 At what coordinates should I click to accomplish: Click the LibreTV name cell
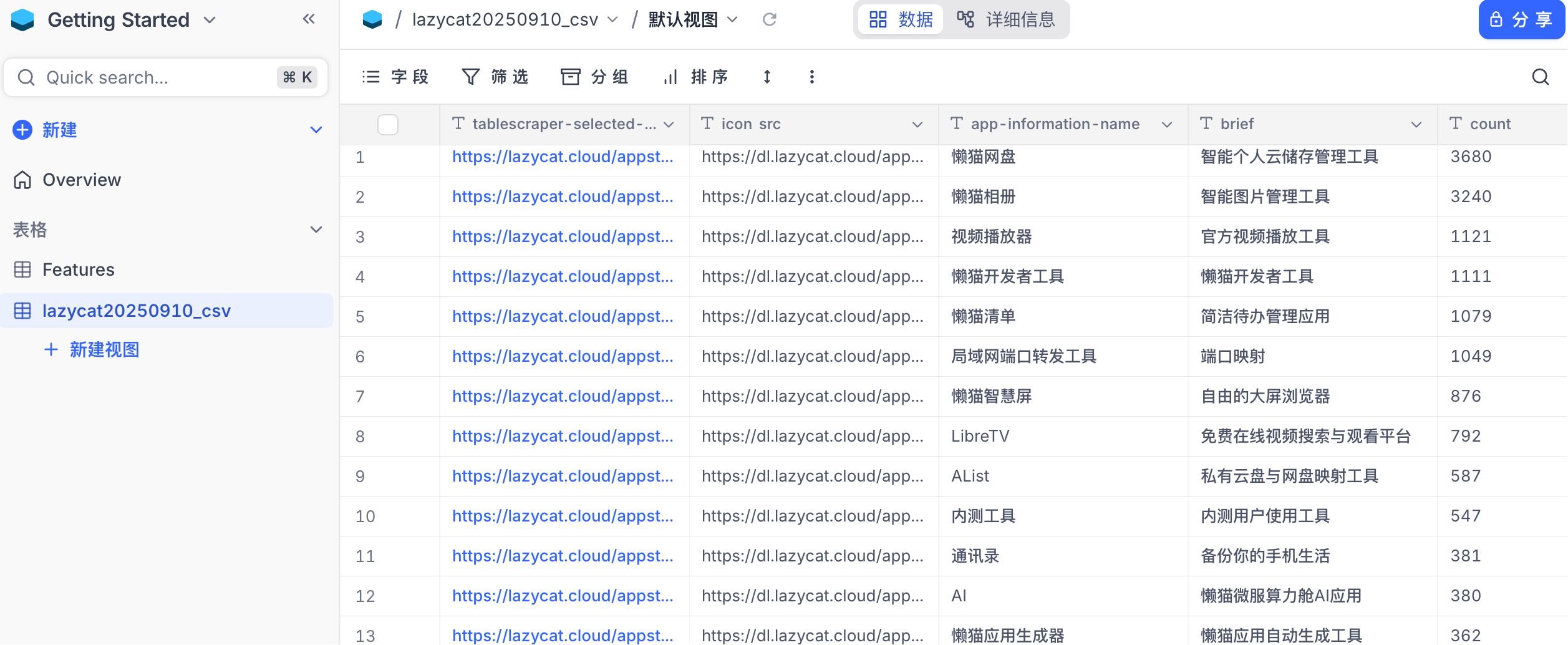(x=1063, y=436)
